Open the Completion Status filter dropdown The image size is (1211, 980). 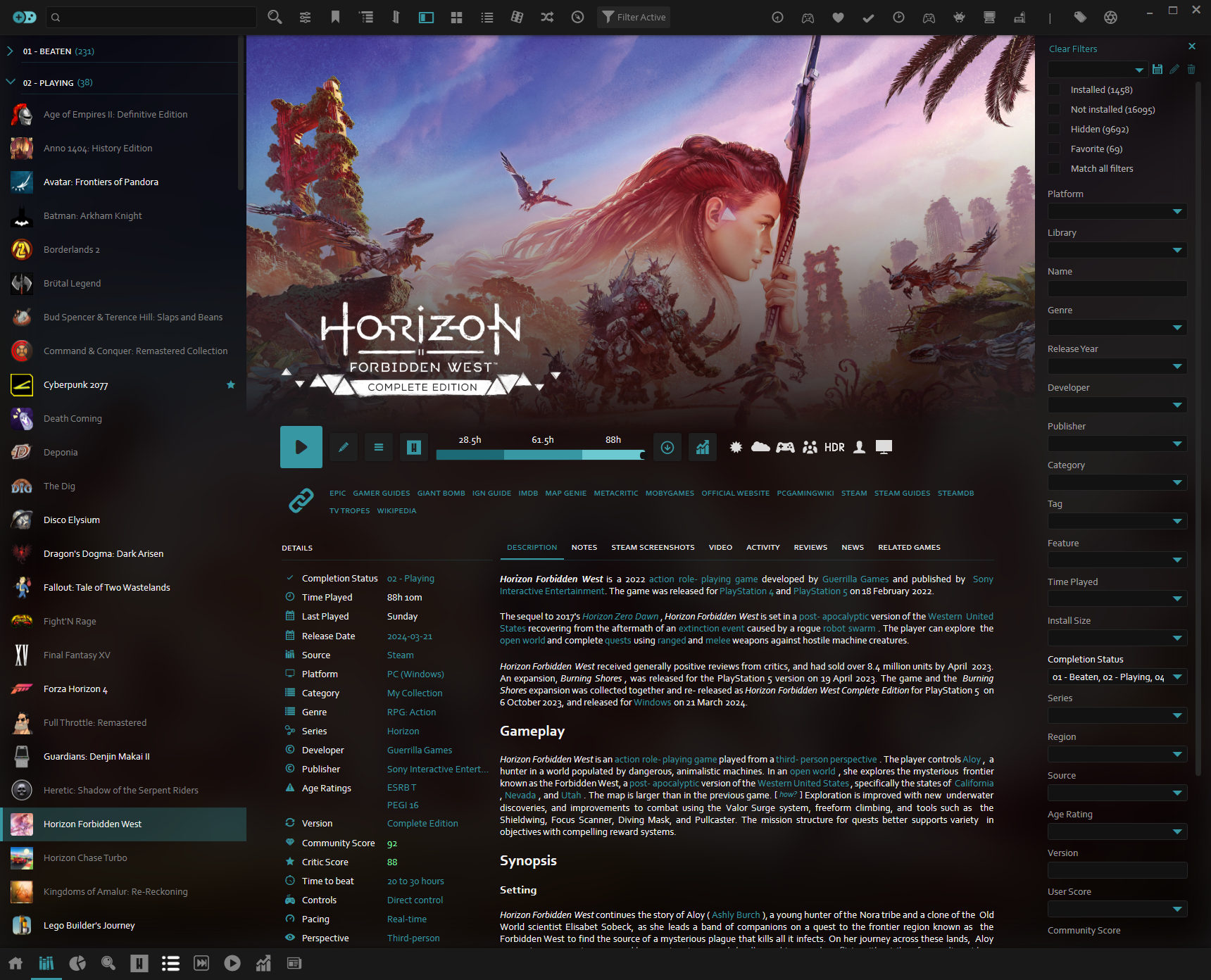coord(1117,677)
